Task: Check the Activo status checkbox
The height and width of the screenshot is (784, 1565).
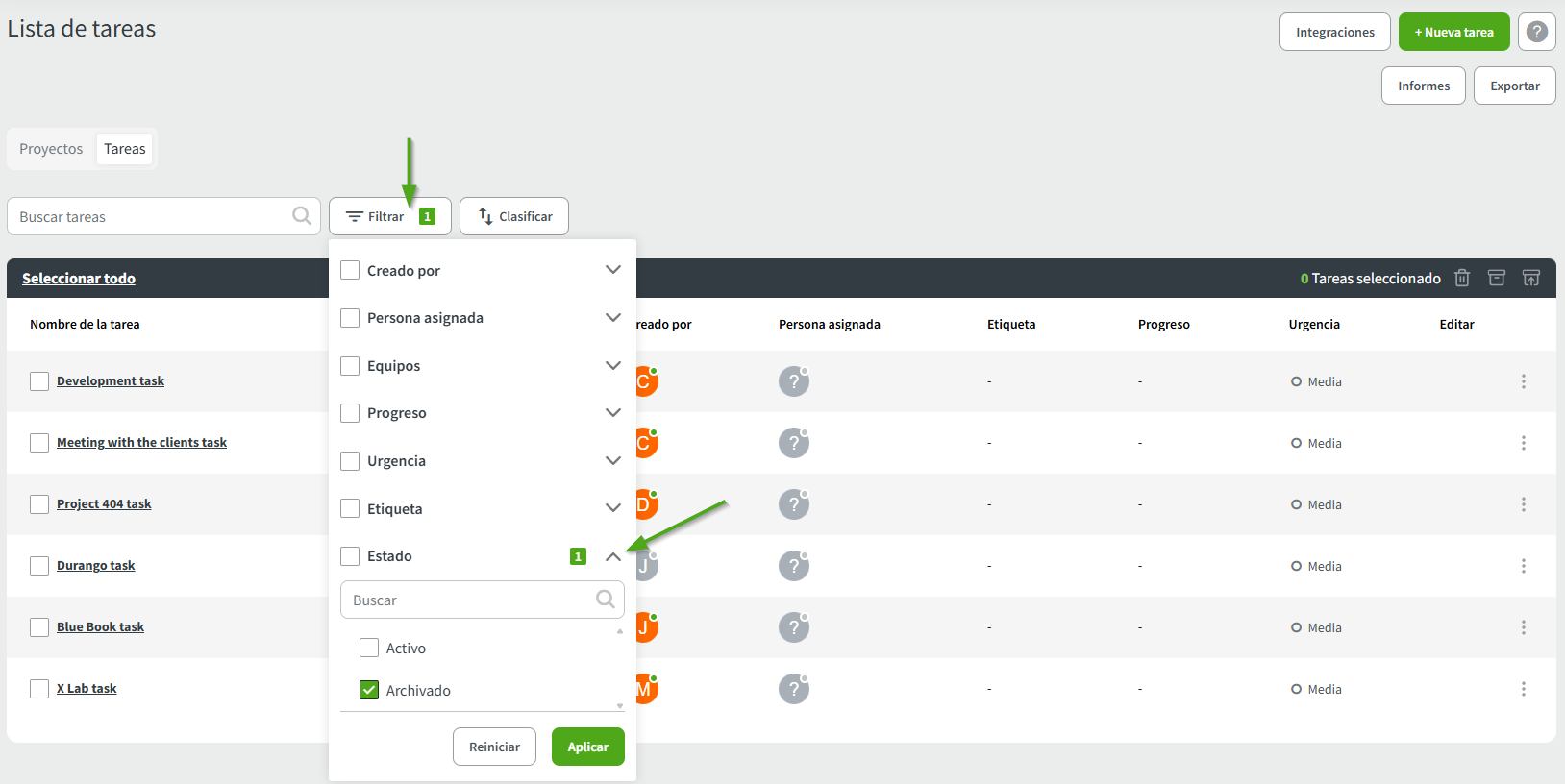Action: pyautogui.click(x=369, y=648)
